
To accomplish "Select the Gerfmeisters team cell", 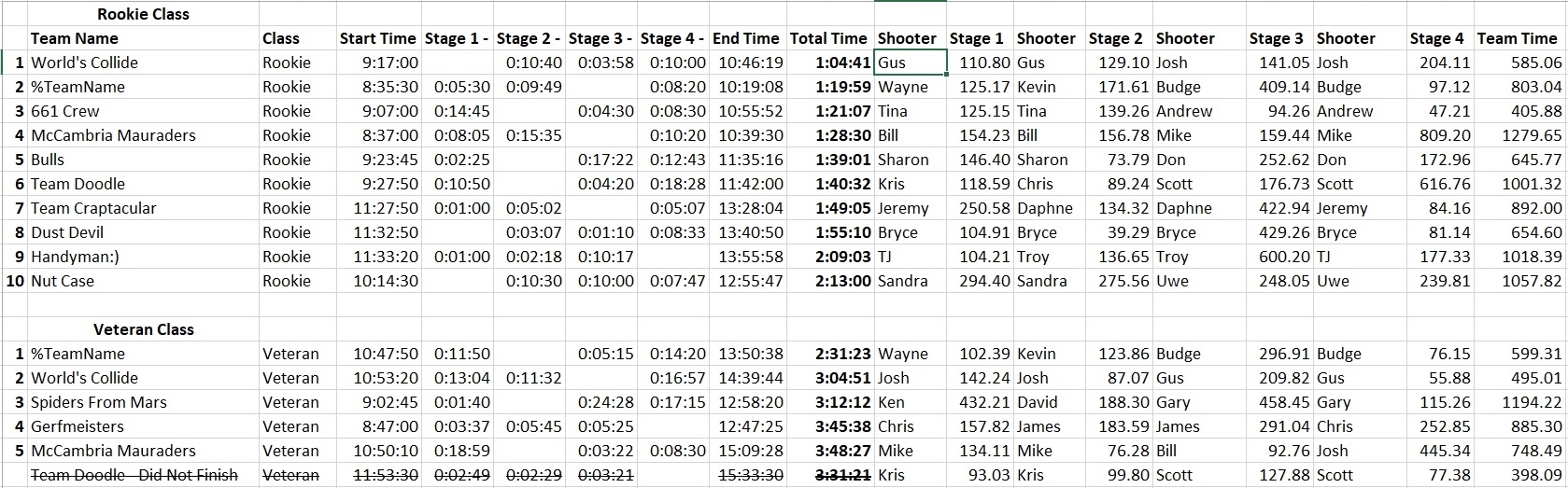I will tap(144, 426).
